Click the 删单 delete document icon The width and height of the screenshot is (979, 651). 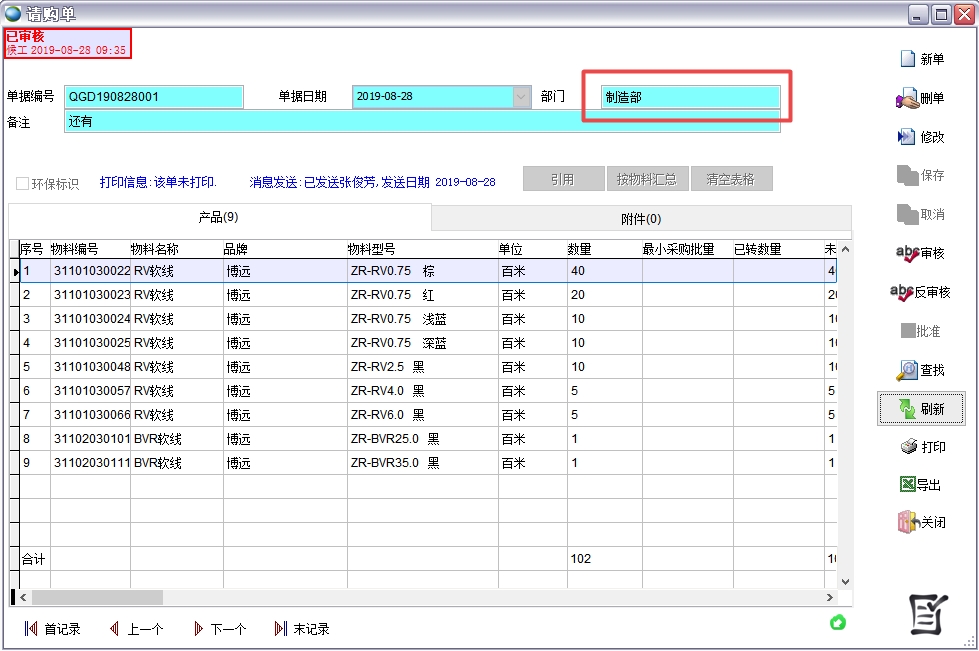(907, 99)
